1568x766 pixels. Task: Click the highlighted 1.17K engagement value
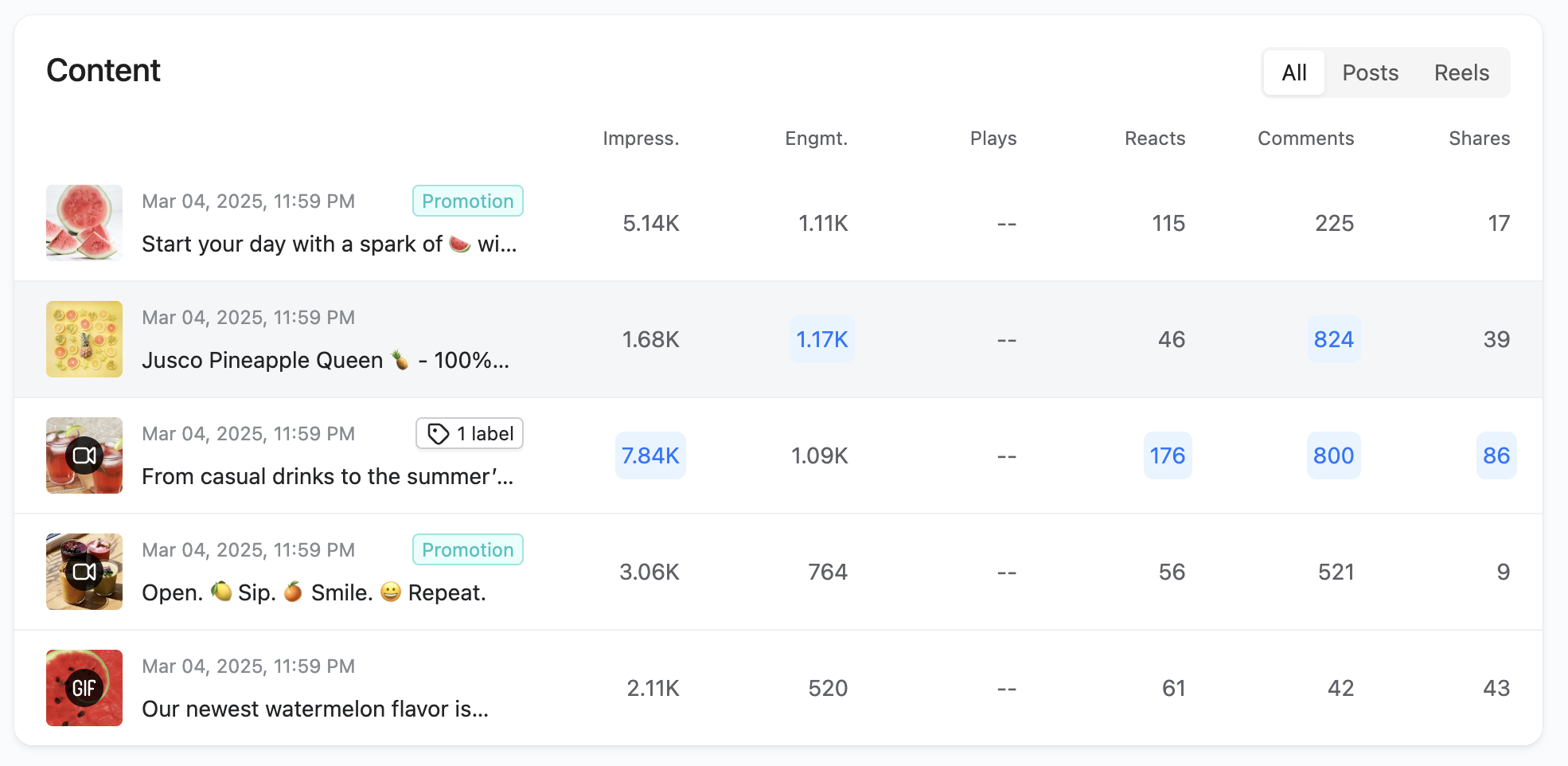pos(822,339)
